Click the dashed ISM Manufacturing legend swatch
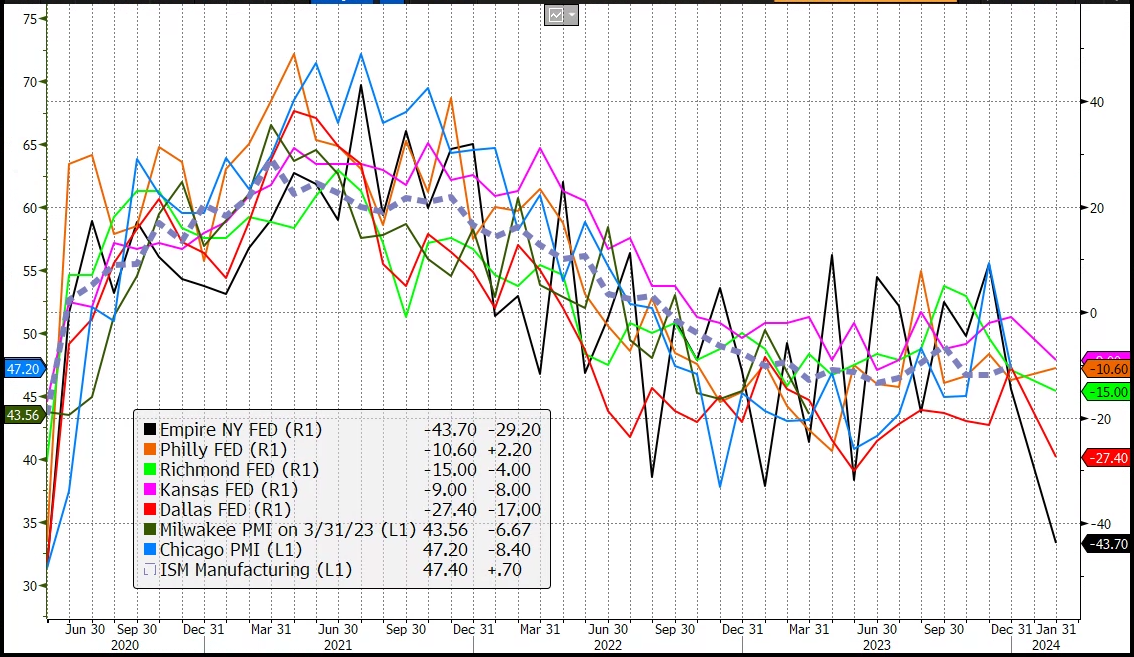1134x657 pixels. [150, 569]
